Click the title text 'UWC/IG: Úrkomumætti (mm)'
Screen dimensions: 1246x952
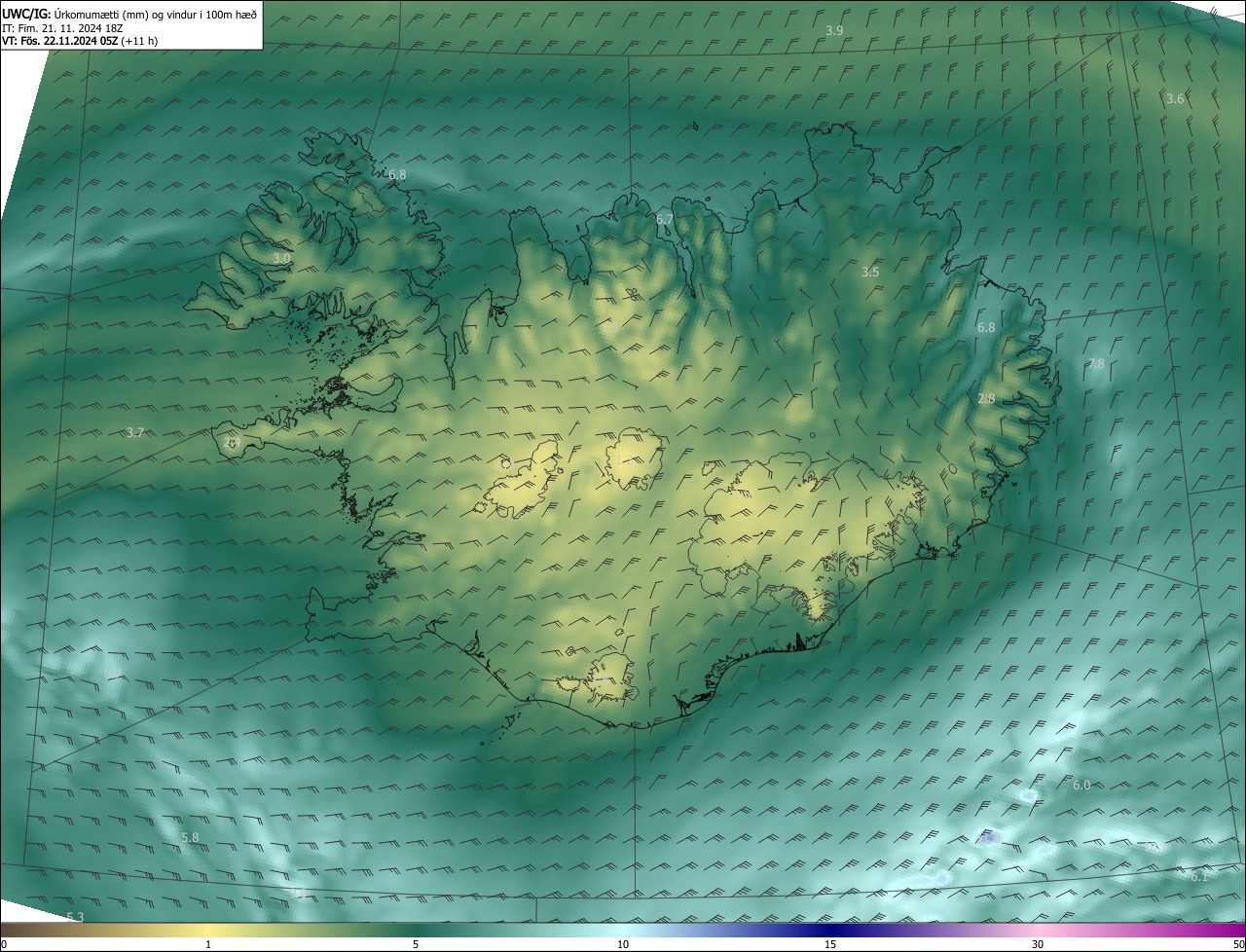click(76, 13)
